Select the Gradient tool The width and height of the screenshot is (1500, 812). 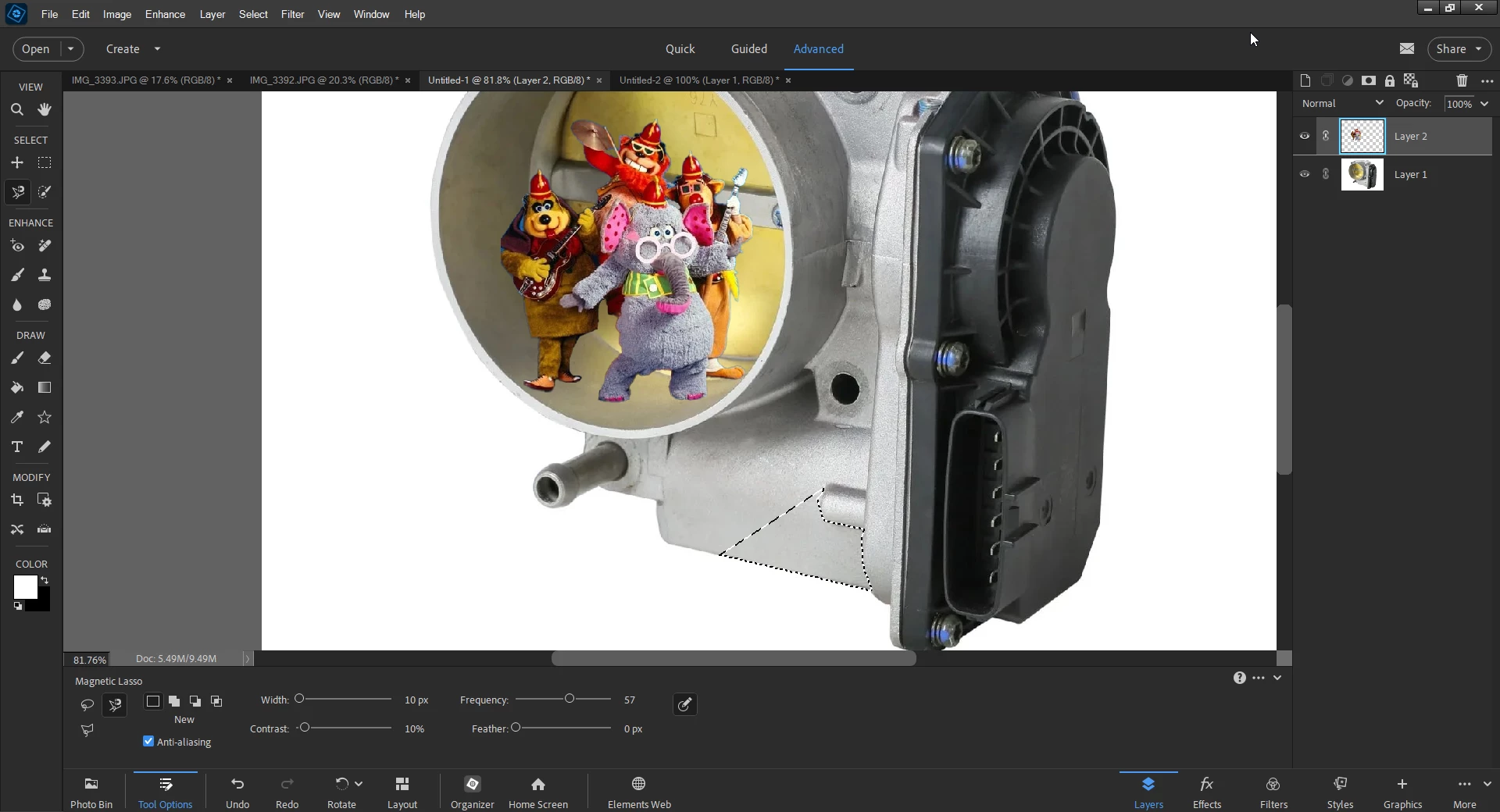tap(45, 388)
